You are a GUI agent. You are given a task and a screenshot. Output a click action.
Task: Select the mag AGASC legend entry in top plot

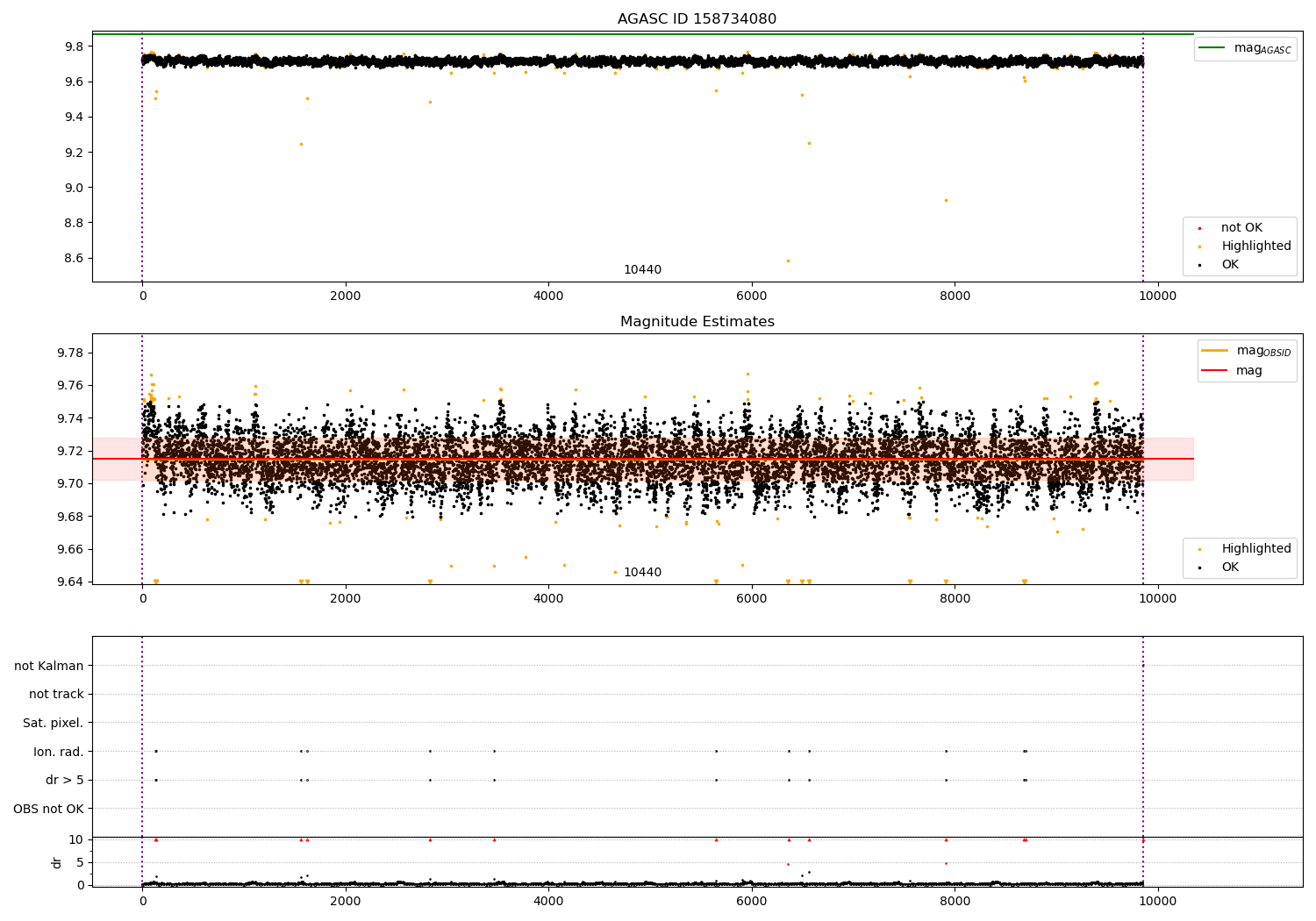coord(1246,48)
